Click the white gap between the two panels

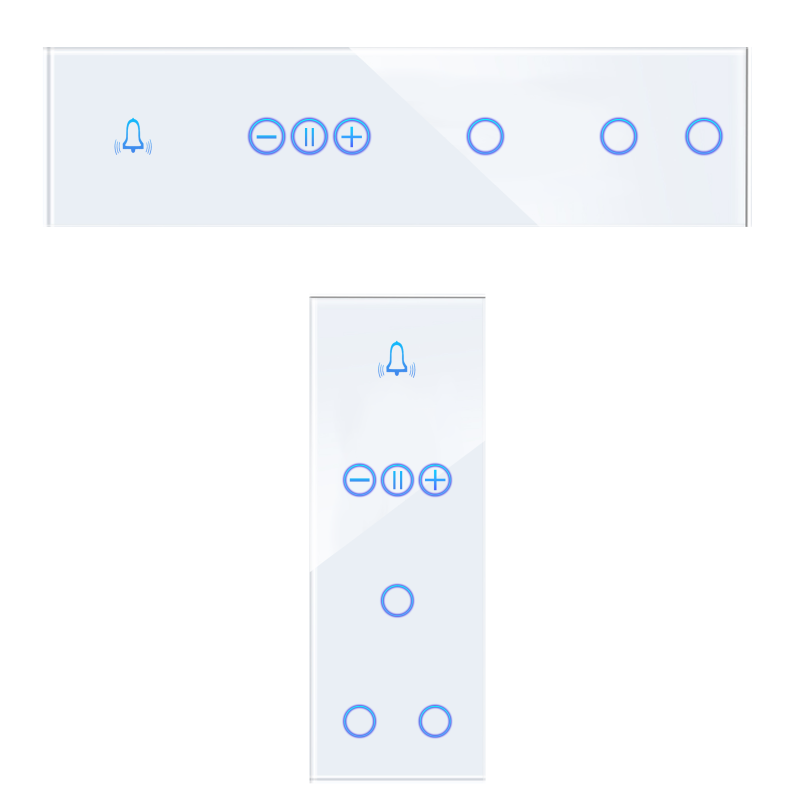pyautogui.click(x=397, y=262)
